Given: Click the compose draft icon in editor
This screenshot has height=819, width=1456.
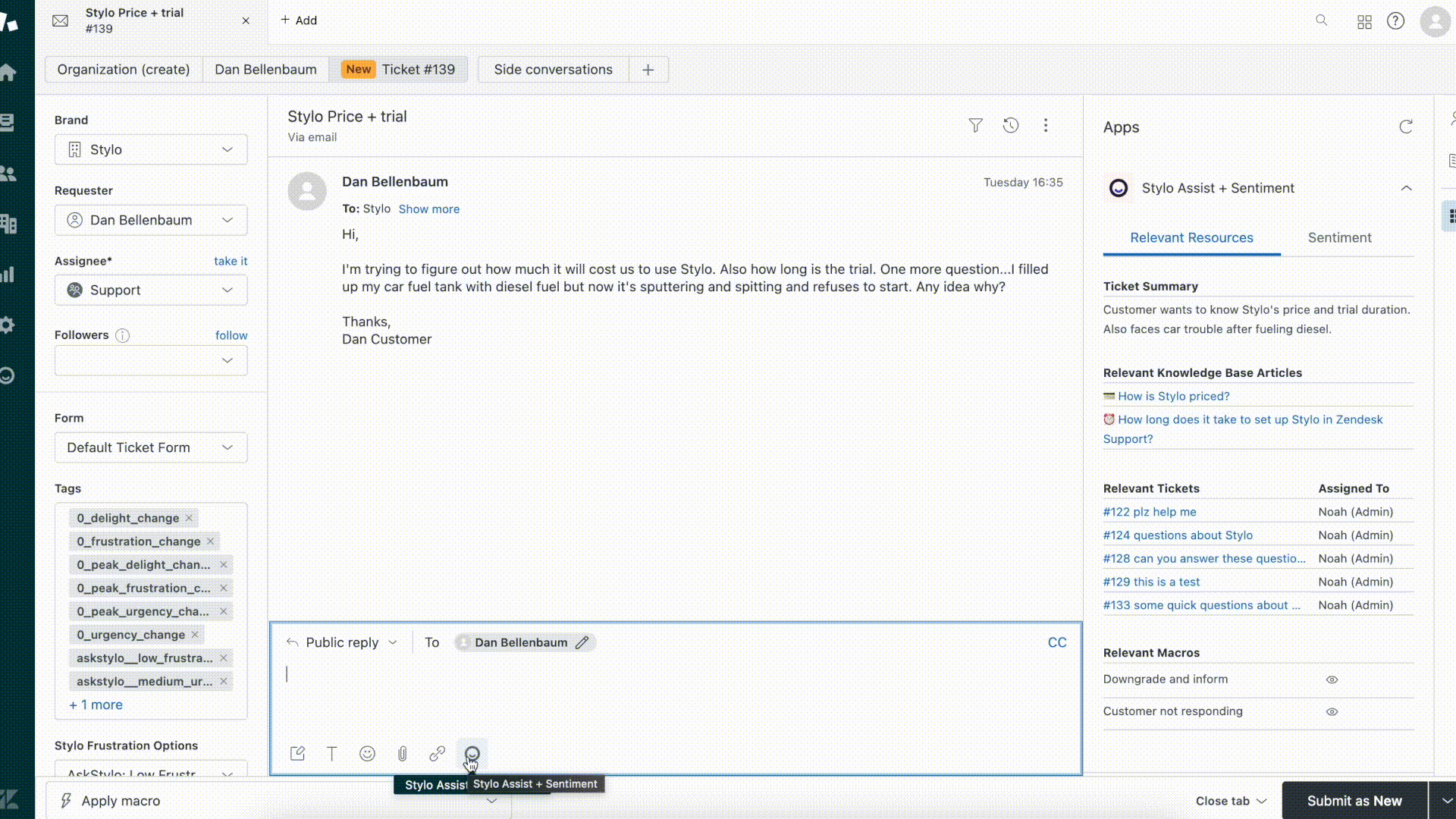Looking at the screenshot, I should 297,754.
